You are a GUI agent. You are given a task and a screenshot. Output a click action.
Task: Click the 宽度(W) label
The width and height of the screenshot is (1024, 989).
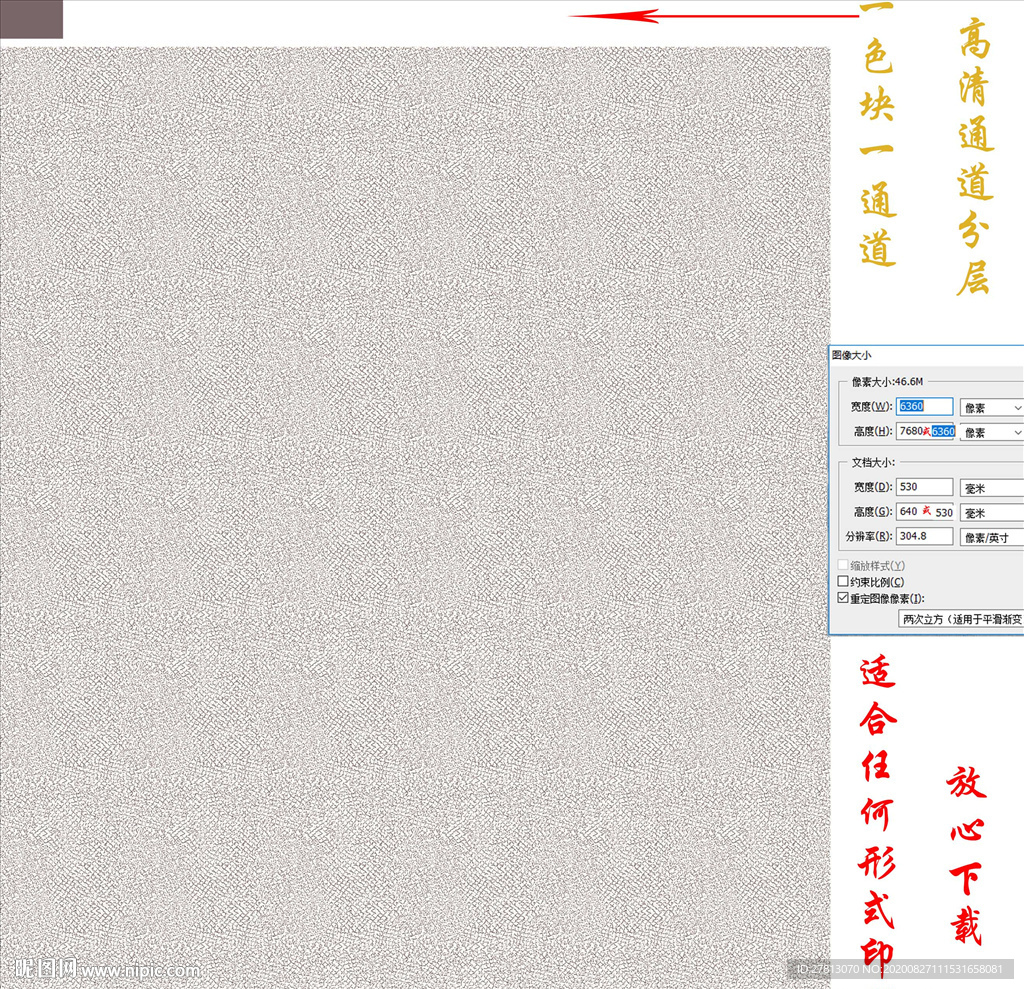pos(871,406)
